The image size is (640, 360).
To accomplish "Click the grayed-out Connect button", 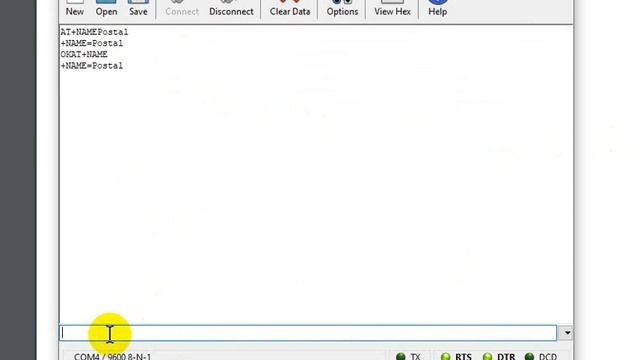I will (182, 9).
